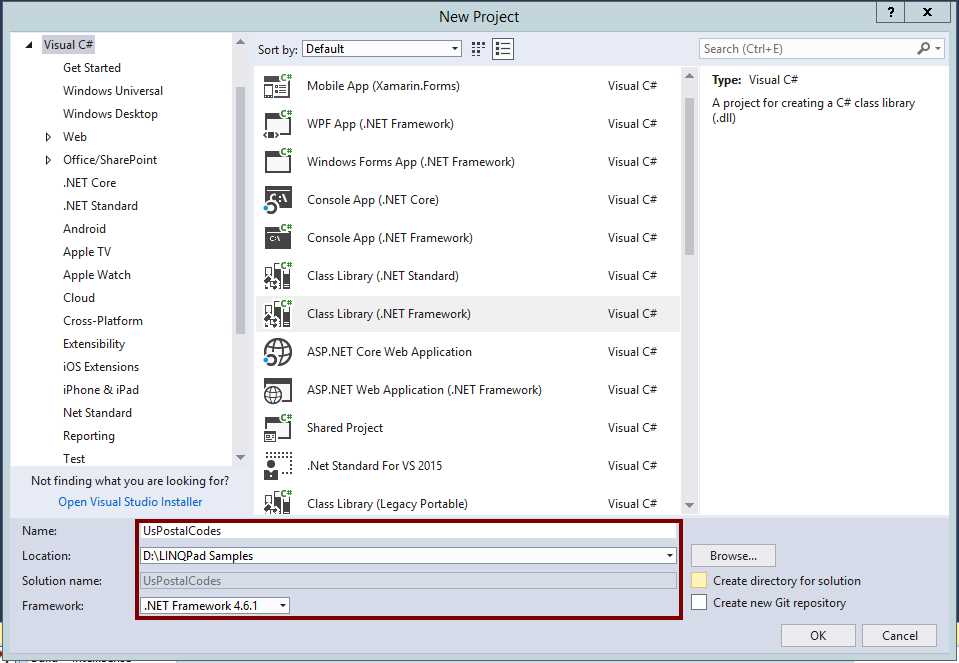Open Visual Studio Installer link
The image size is (959, 663).
pos(130,502)
